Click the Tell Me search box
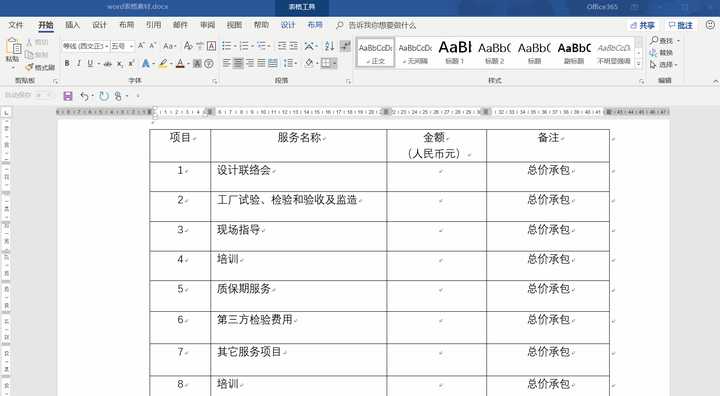Screen dimensions: 720x396 pyautogui.click(x=377, y=25)
